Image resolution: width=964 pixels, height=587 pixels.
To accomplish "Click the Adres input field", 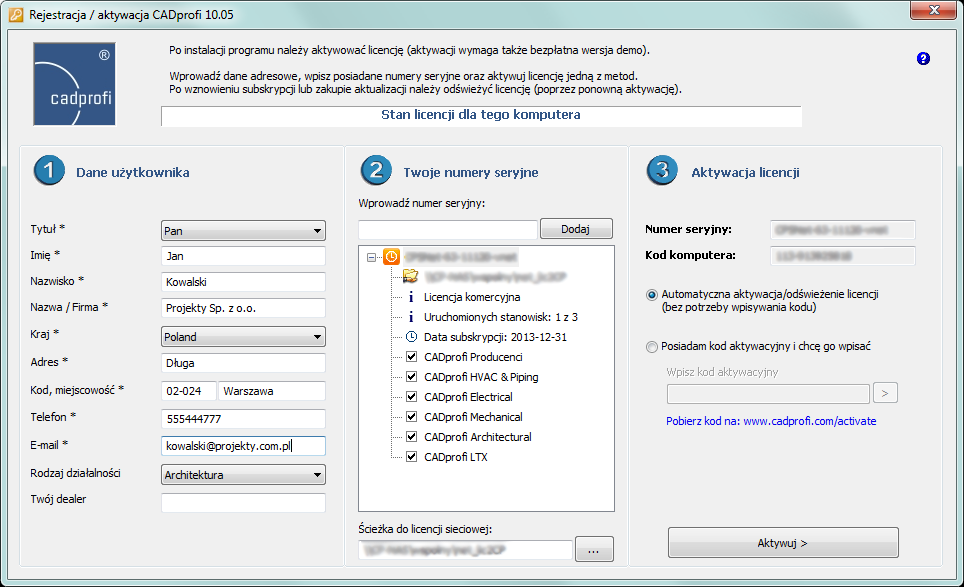I will (x=243, y=363).
